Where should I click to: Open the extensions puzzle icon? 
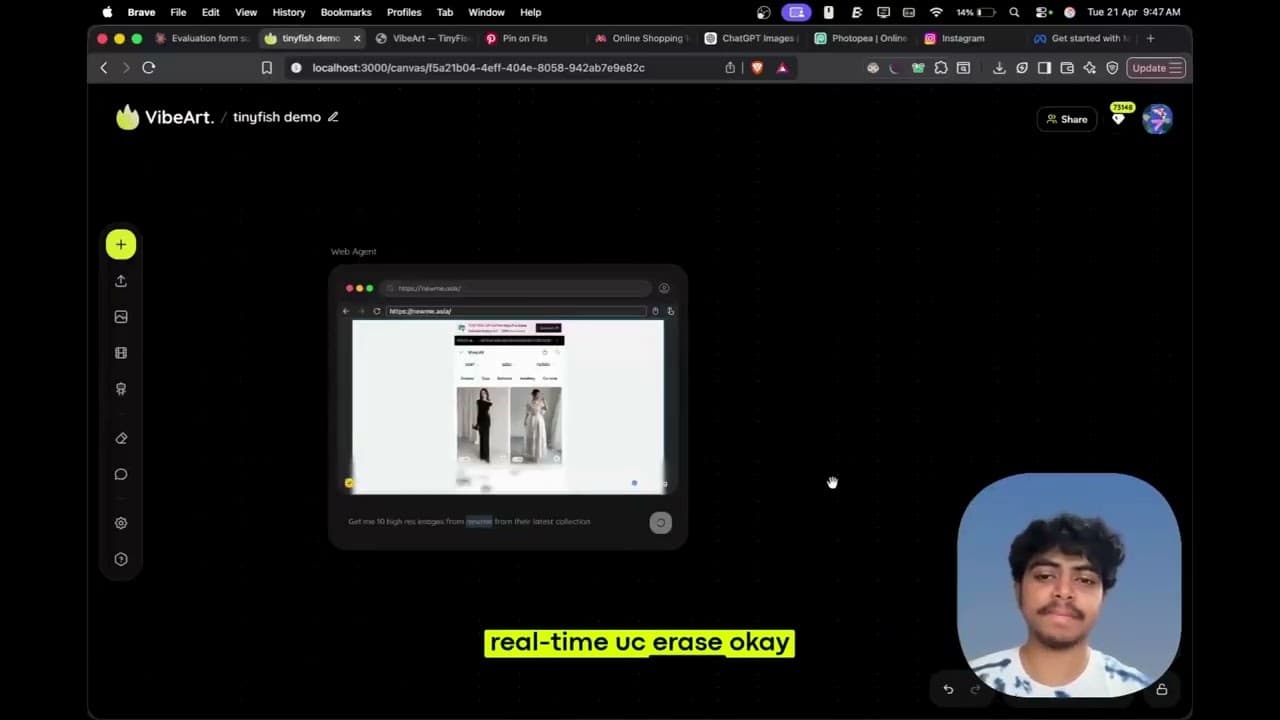[941, 68]
